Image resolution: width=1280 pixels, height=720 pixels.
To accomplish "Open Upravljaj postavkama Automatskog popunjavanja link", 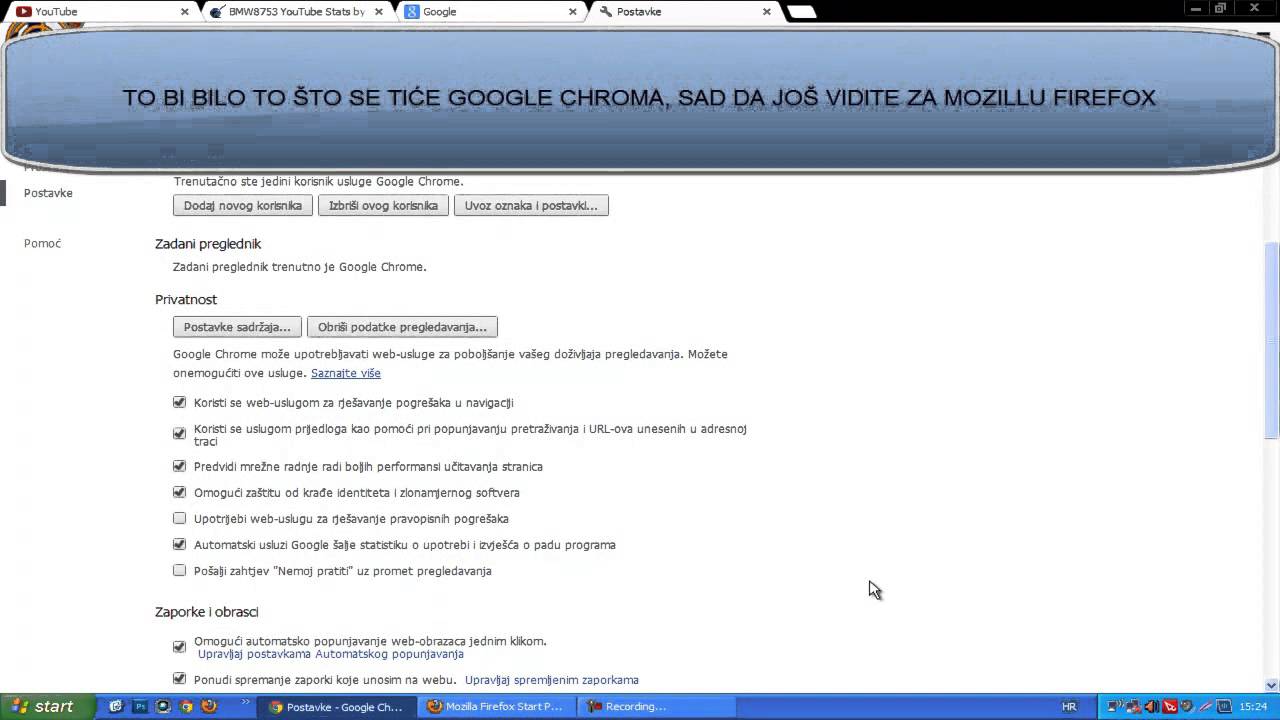I will click(331, 654).
